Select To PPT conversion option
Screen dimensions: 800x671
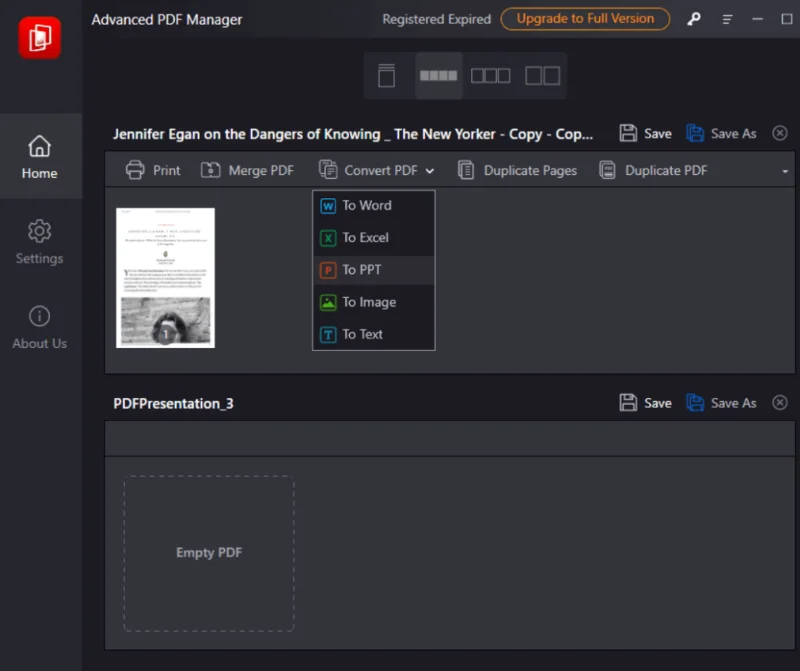361,270
